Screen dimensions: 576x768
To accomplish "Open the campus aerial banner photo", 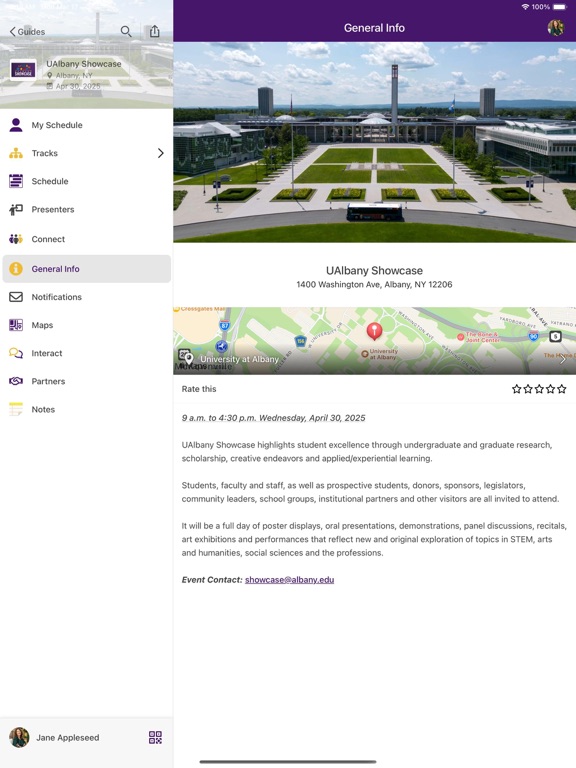I will [375, 142].
